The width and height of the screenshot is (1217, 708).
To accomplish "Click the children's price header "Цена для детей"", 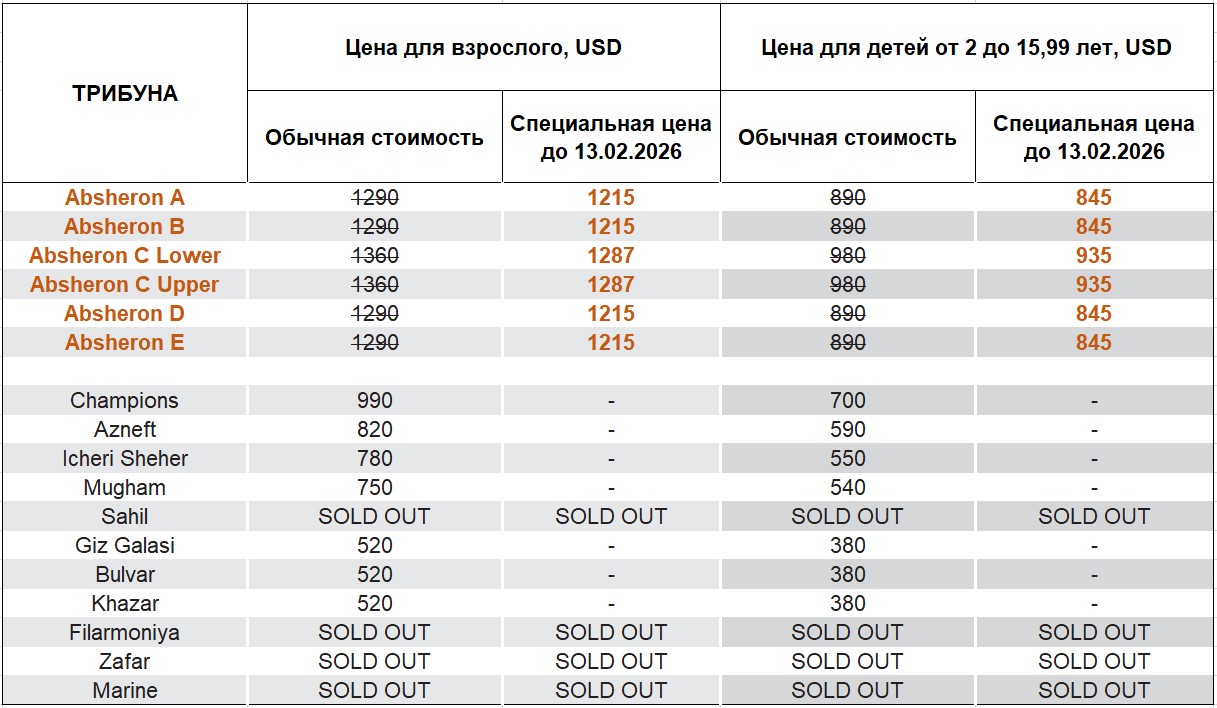I will tap(966, 48).
